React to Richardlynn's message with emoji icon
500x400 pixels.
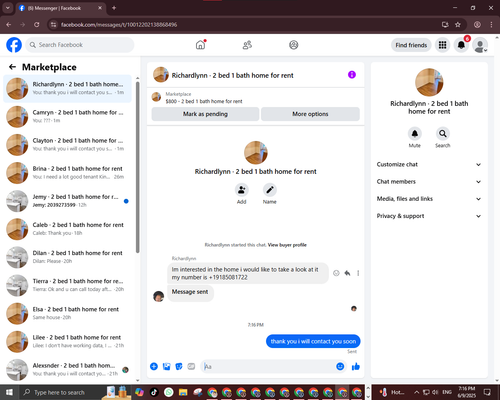pyautogui.click(x=336, y=273)
